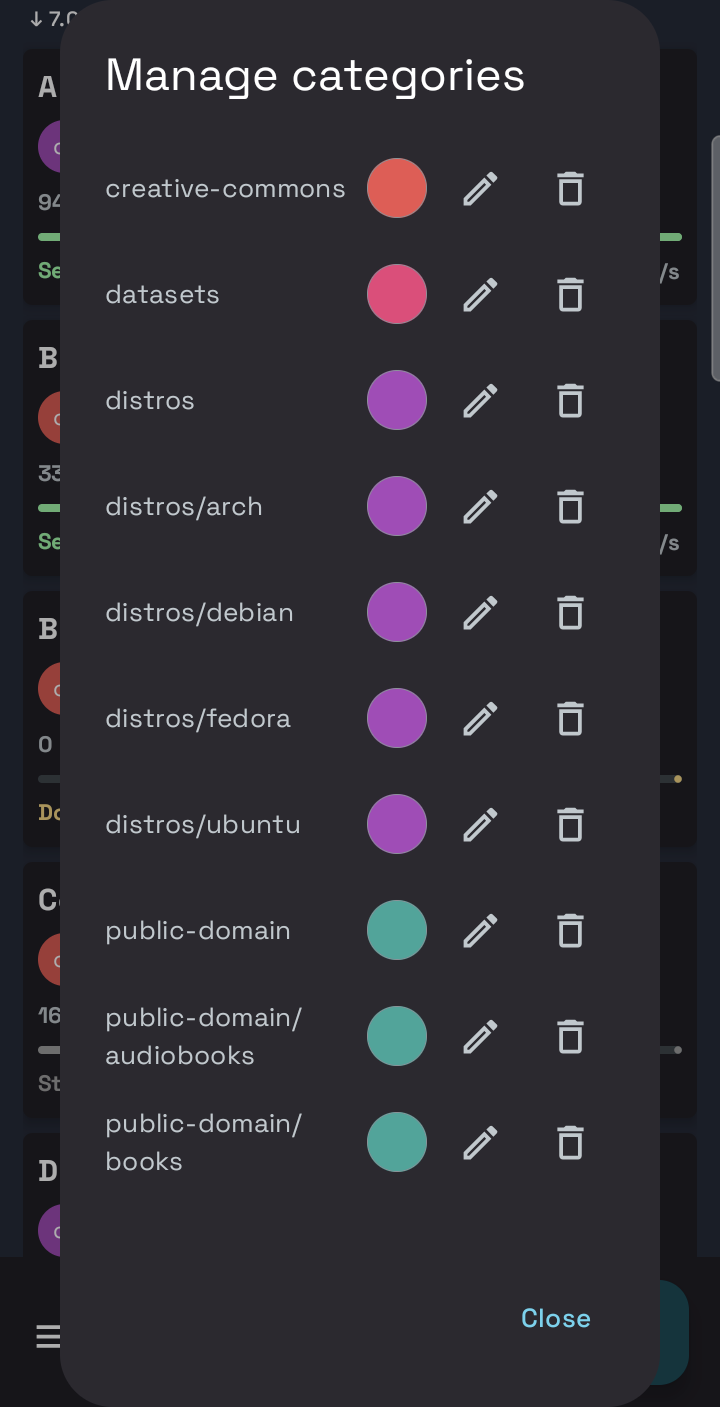The height and width of the screenshot is (1407, 720).
Task: Change the creative-commons color swatch
Action: (397, 188)
